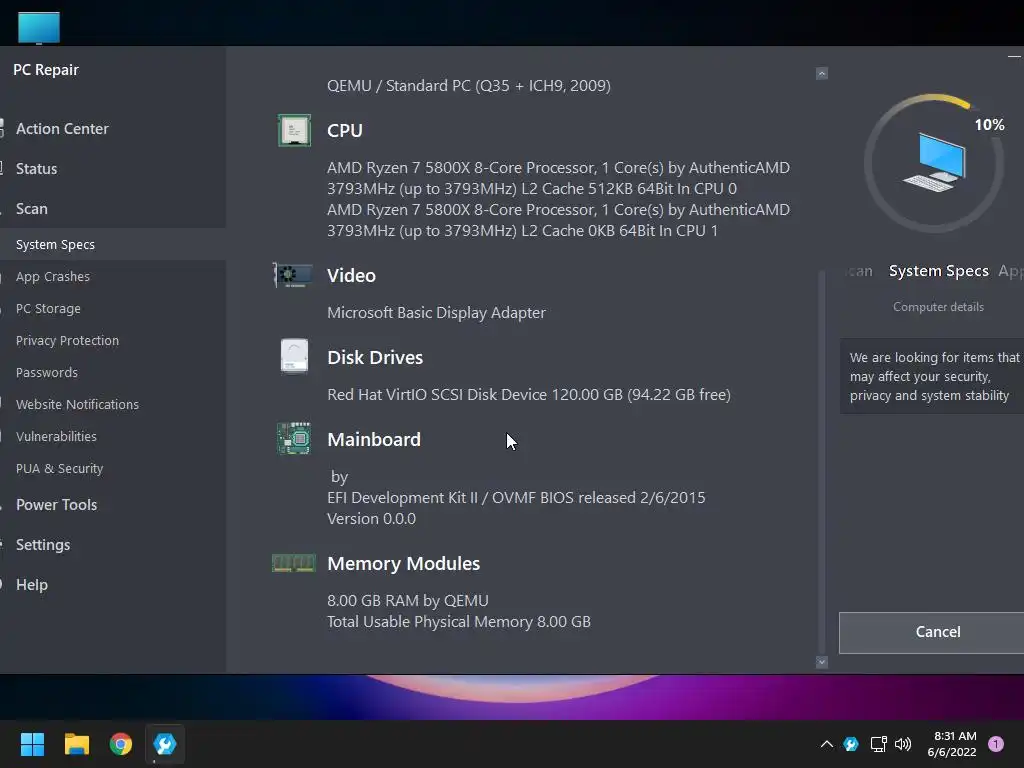Open PUA & Security in the sidebar
The height and width of the screenshot is (768, 1024).
(x=59, y=468)
